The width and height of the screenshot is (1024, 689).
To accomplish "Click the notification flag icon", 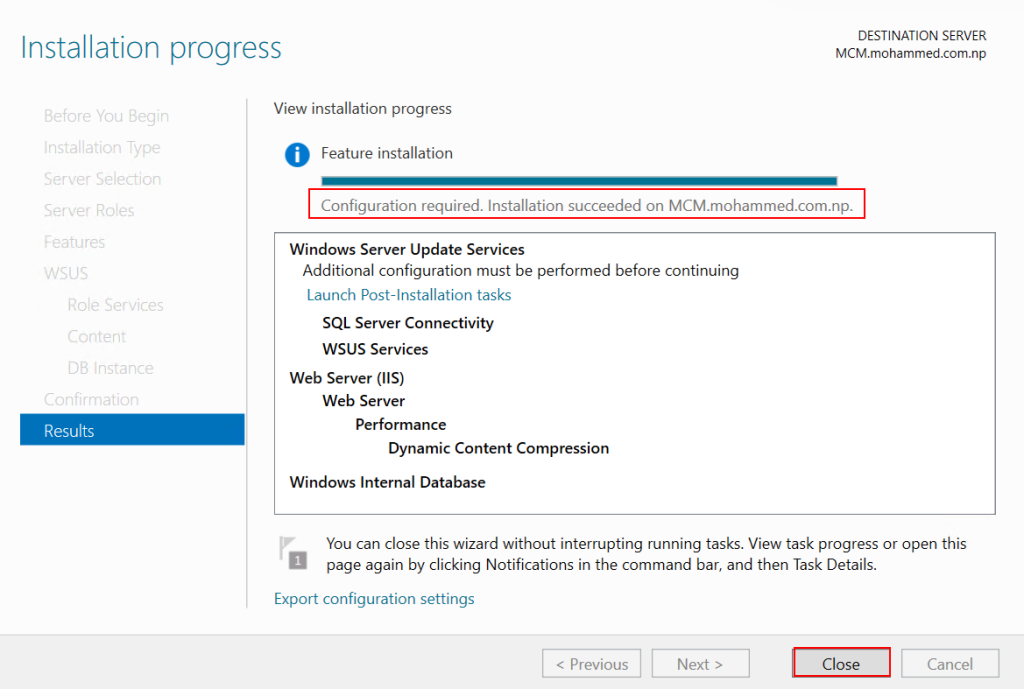I will coord(293,553).
